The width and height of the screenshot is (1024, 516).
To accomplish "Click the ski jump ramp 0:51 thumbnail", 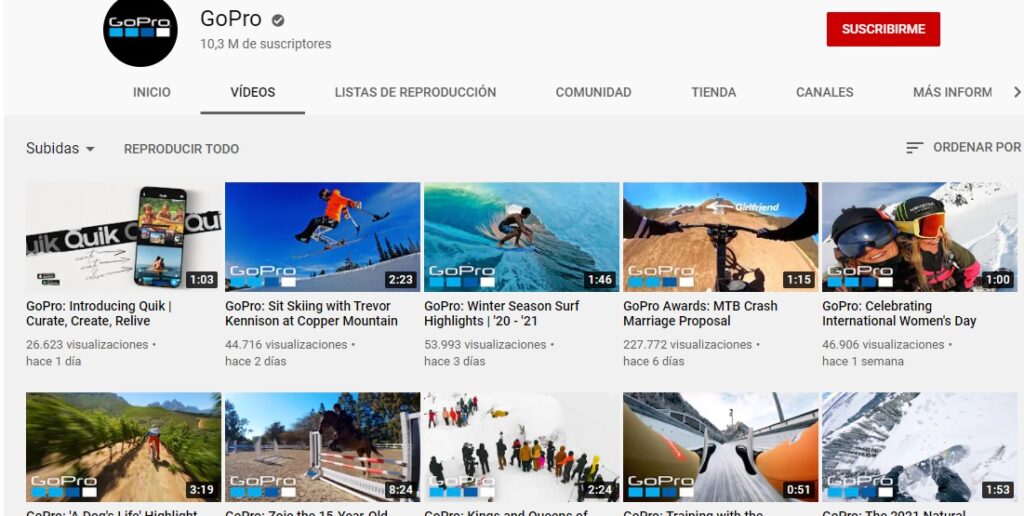I will pyautogui.click(x=720, y=447).
